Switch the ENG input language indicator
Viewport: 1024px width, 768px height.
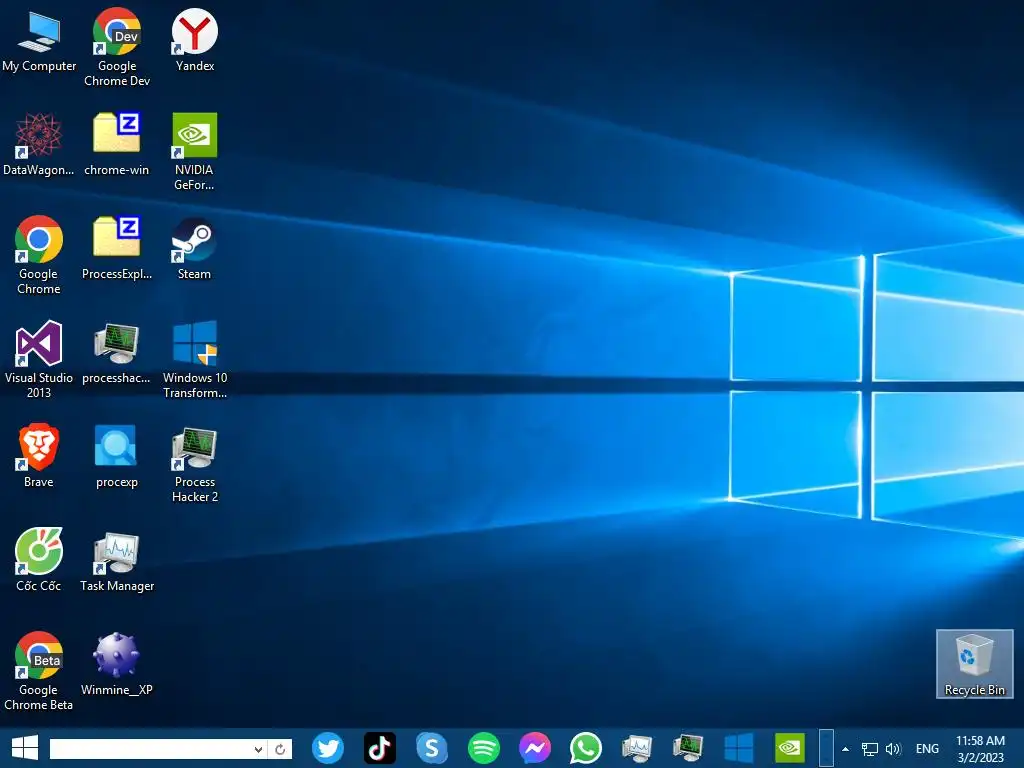point(927,749)
